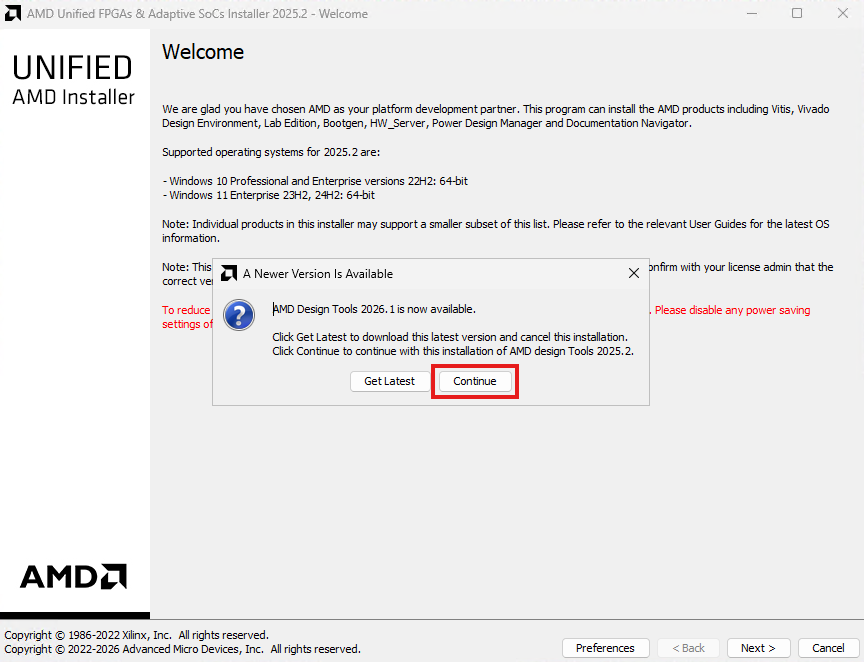Click the 'Click Get Latest to download' instruction line
This screenshot has height=662, width=864.
click(x=450, y=337)
